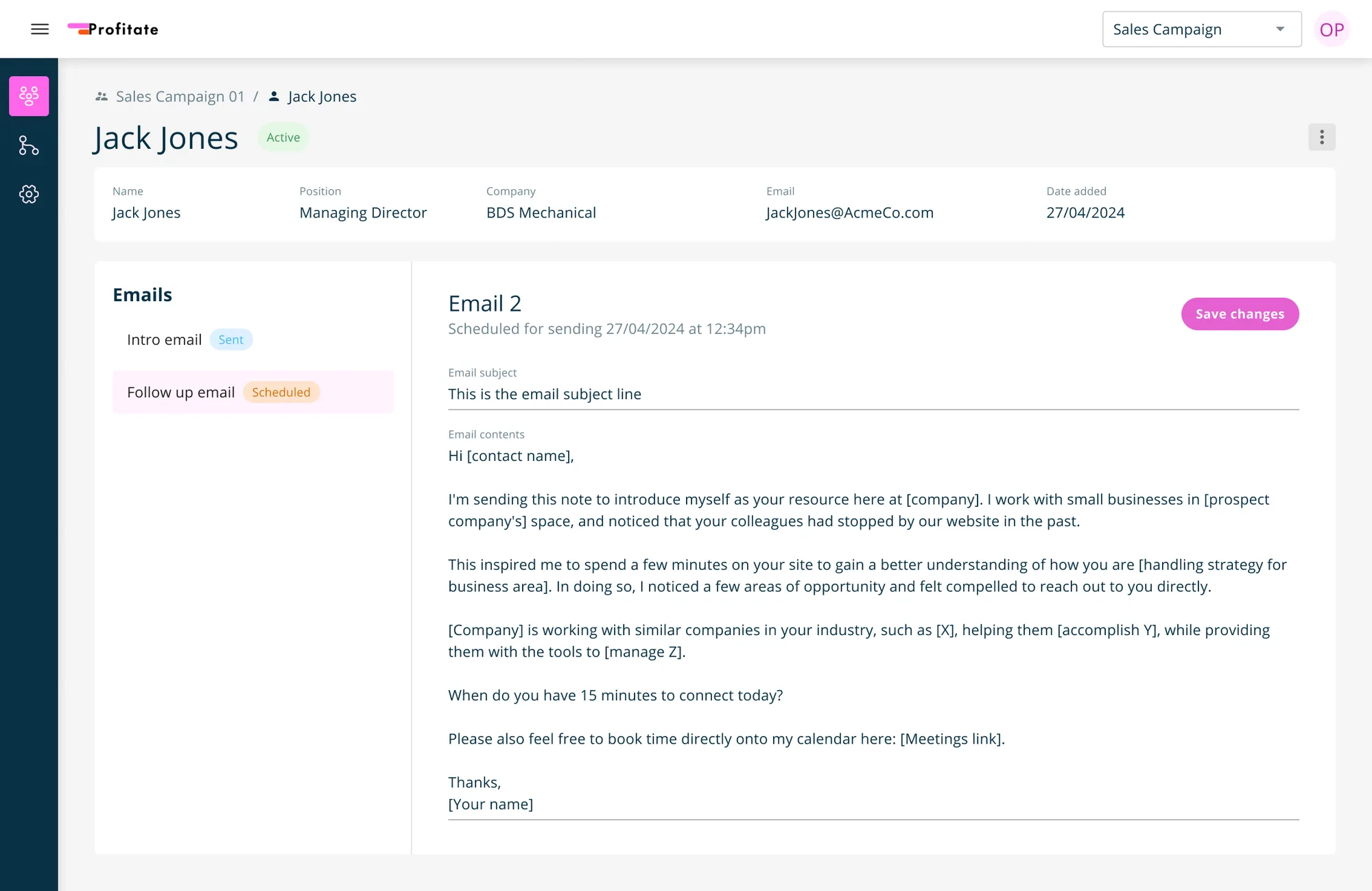Go to Sales Campaign 01 breadcrumb
Viewport: 1372px width, 891px height.
pos(180,97)
